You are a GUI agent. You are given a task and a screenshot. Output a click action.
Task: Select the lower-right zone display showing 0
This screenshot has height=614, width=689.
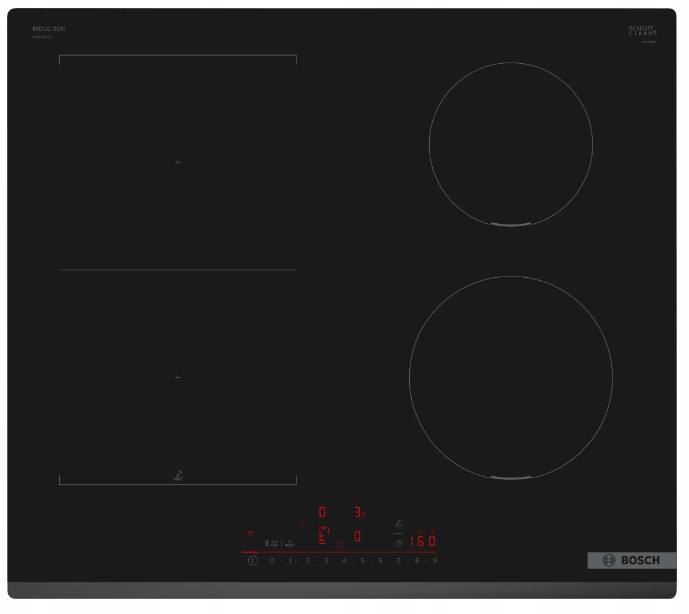click(x=357, y=536)
